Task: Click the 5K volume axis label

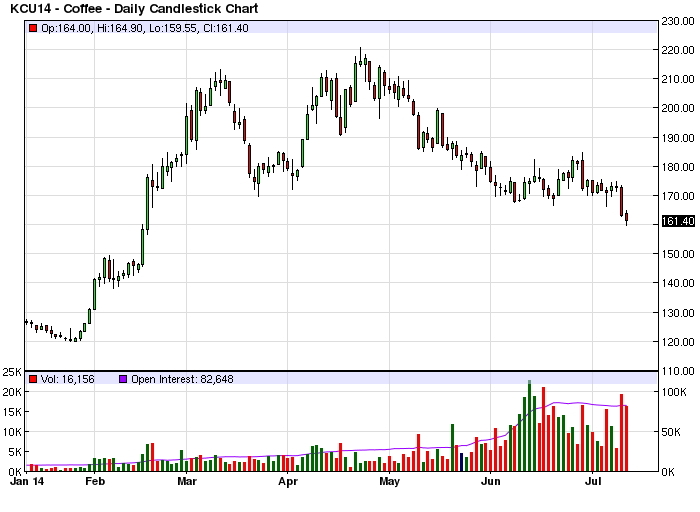Action: [15, 452]
